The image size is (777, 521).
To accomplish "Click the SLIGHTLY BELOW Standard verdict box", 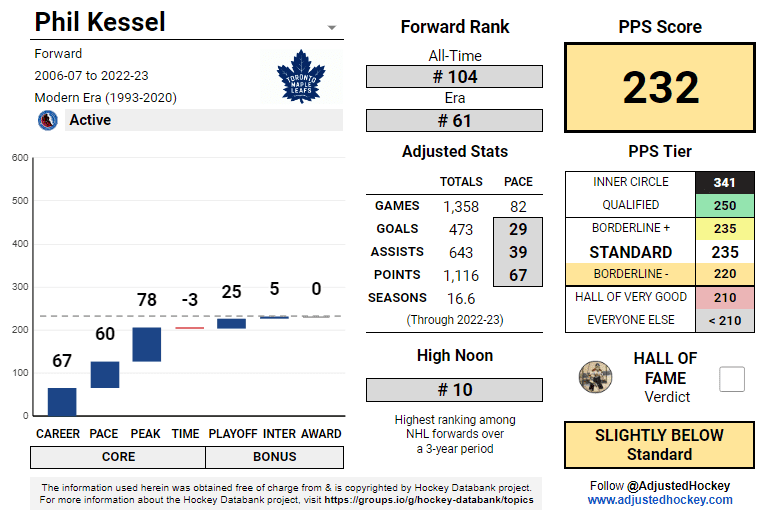I will pyautogui.click(x=659, y=445).
